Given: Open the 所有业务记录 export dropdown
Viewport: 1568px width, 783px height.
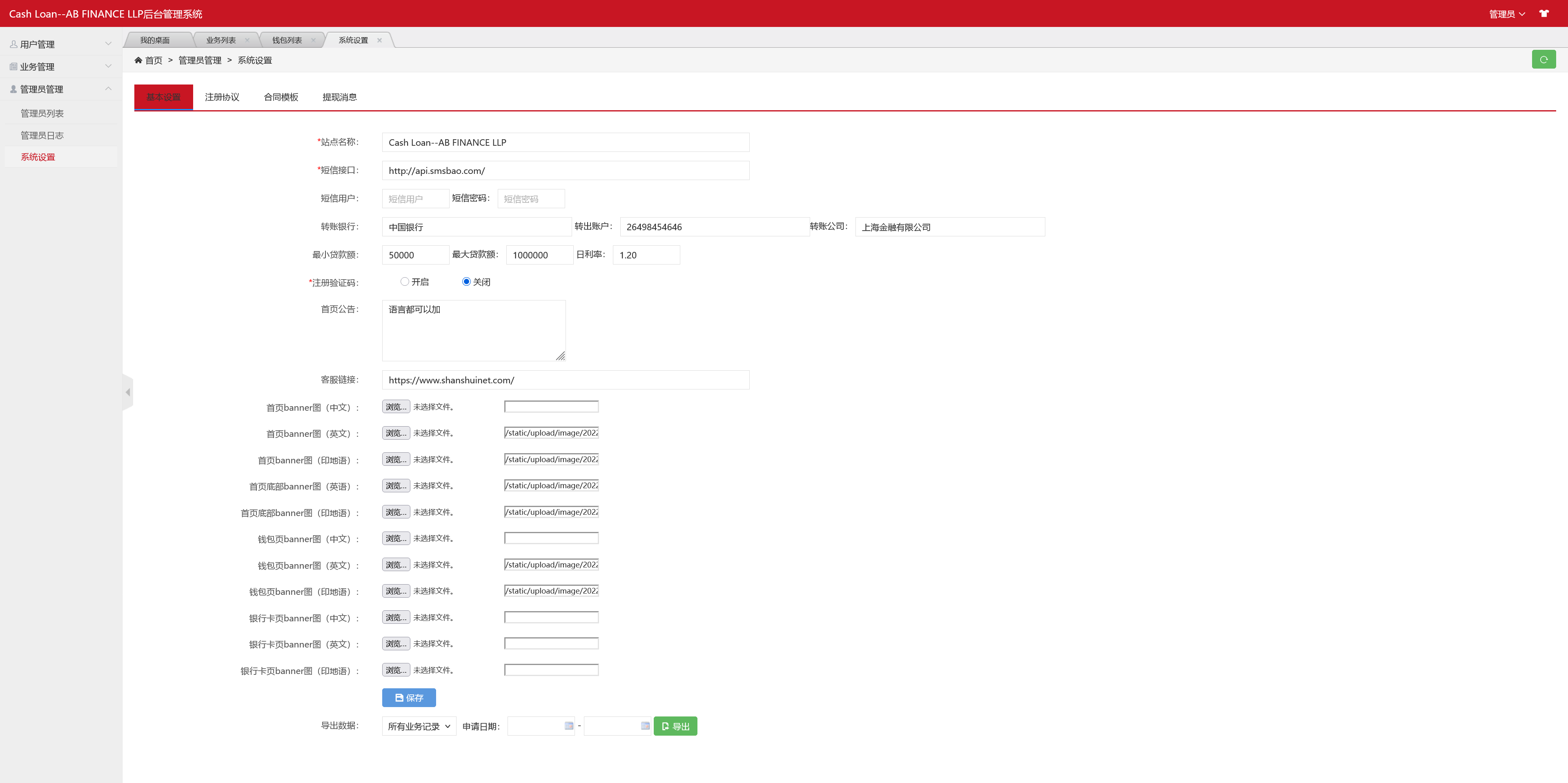Looking at the screenshot, I should pyautogui.click(x=419, y=726).
